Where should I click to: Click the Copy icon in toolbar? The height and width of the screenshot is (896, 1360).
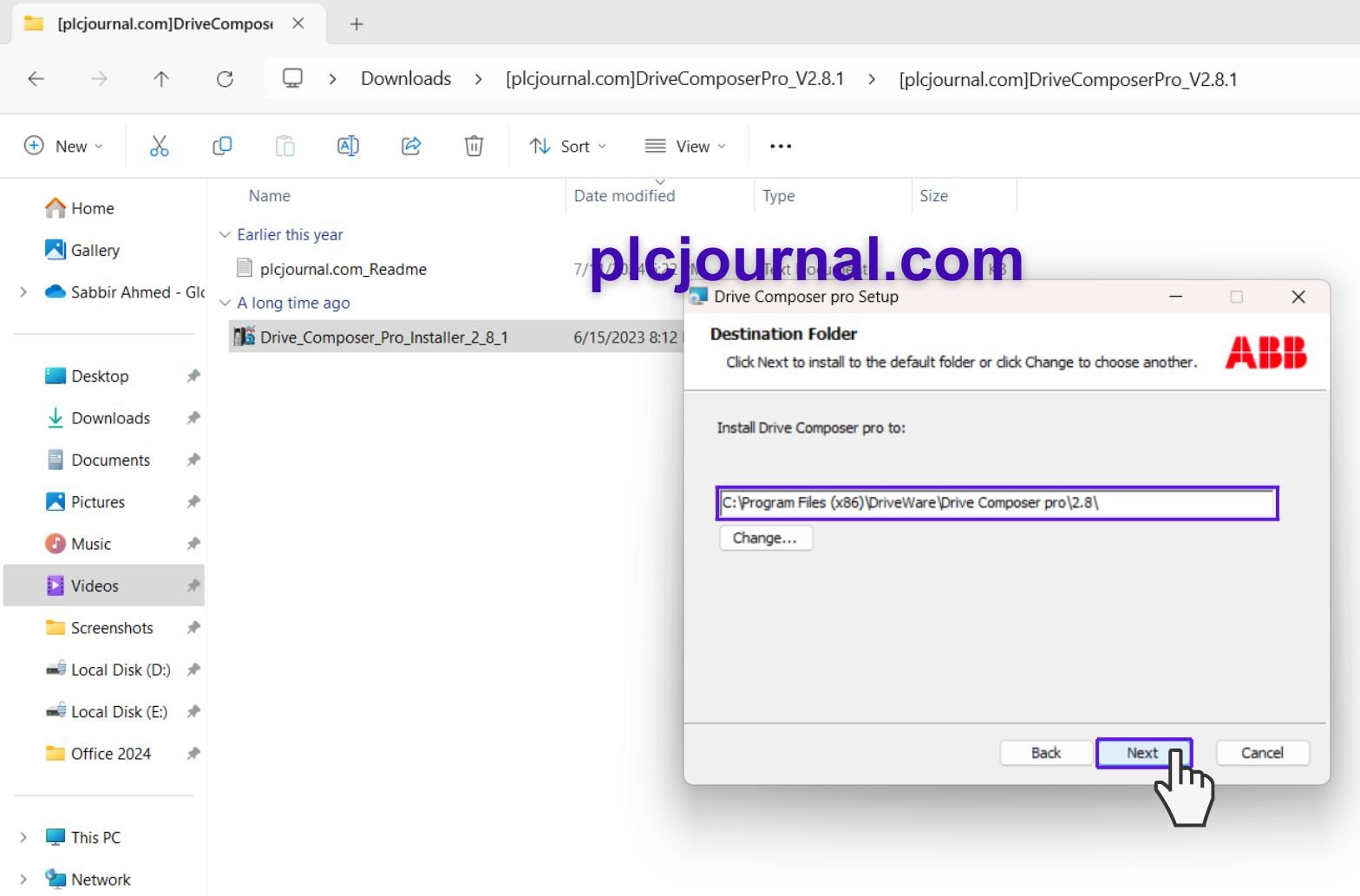coord(222,147)
